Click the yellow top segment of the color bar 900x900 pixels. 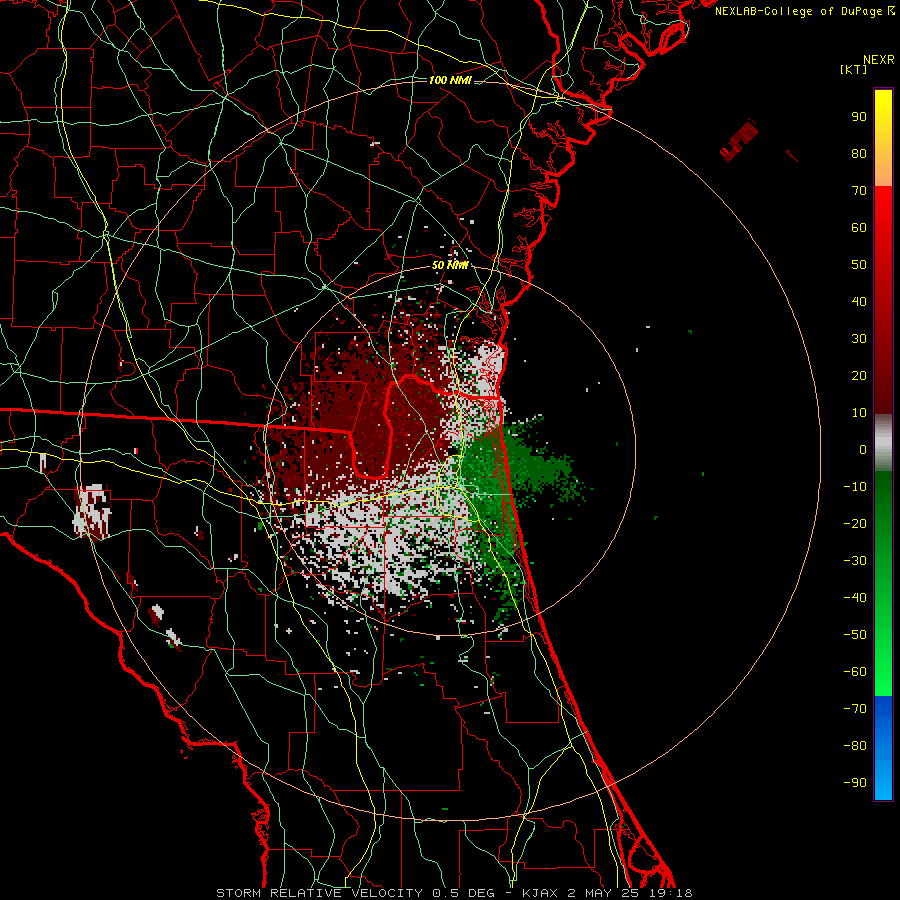[883, 138]
